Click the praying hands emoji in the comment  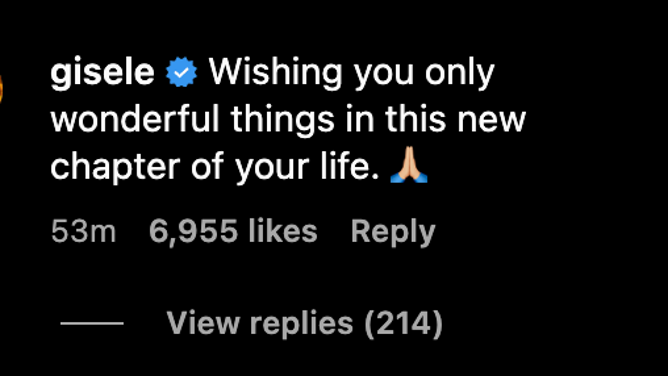(409, 165)
